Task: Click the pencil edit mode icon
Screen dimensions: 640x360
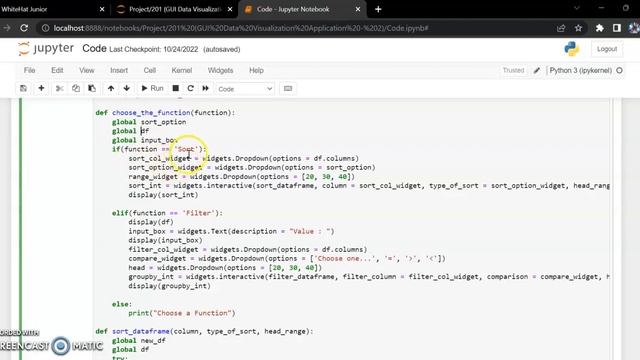Action: point(537,70)
